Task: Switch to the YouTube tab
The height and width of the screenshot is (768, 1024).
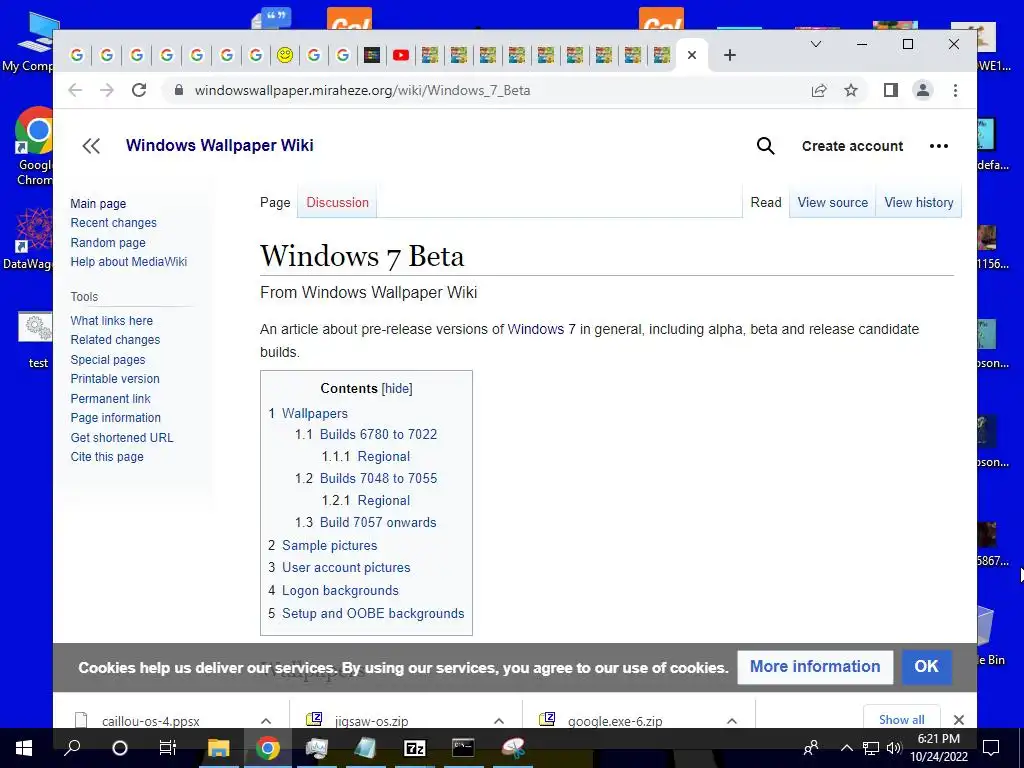Action: tap(400, 55)
